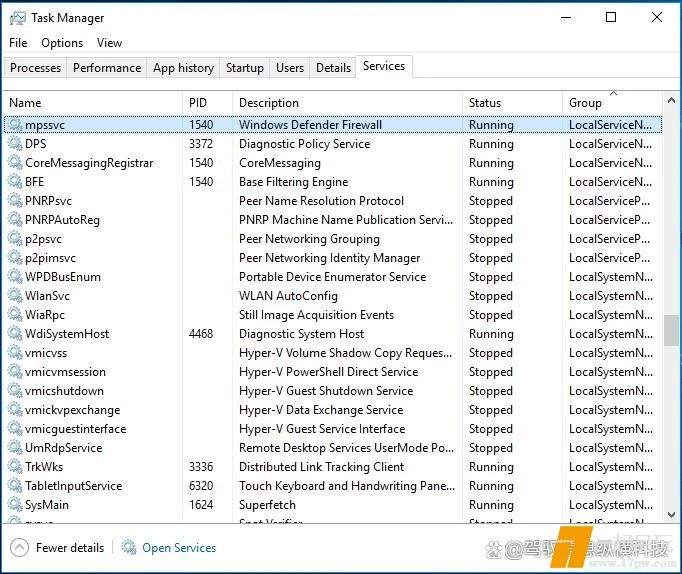Click the gear icon beside vmickvpexchange

tap(15, 410)
